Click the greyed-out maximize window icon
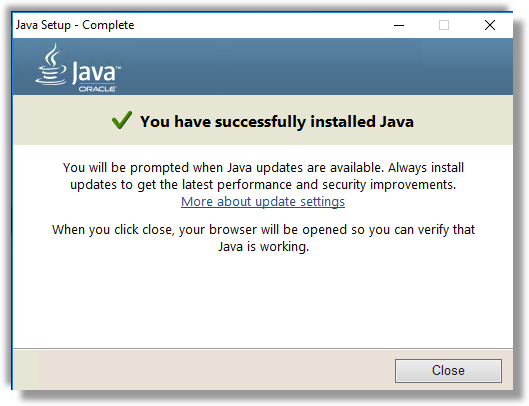529x406 pixels. 444,25
